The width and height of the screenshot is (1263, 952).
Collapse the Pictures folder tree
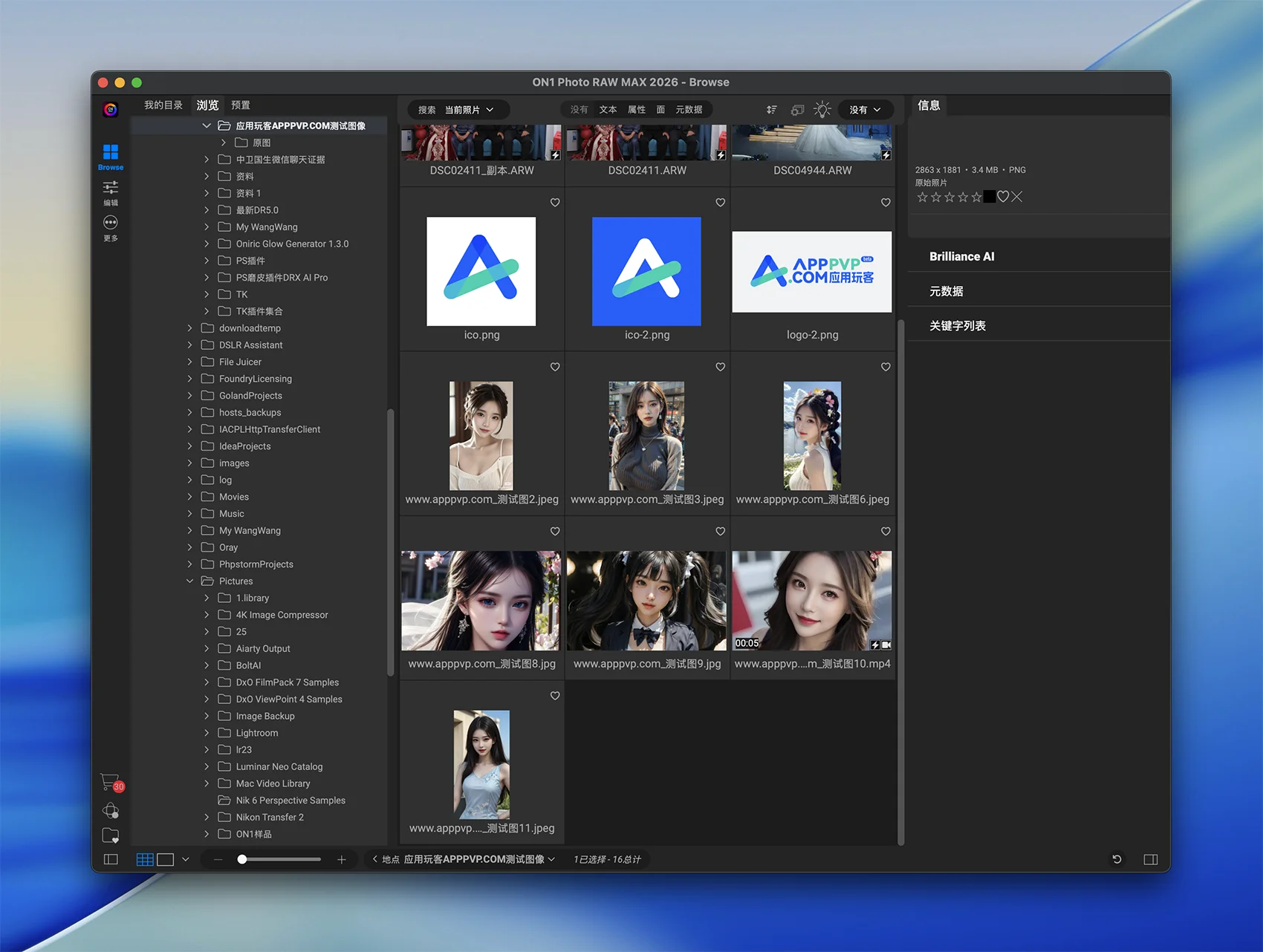pyautogui.click(x=190, y=581)
